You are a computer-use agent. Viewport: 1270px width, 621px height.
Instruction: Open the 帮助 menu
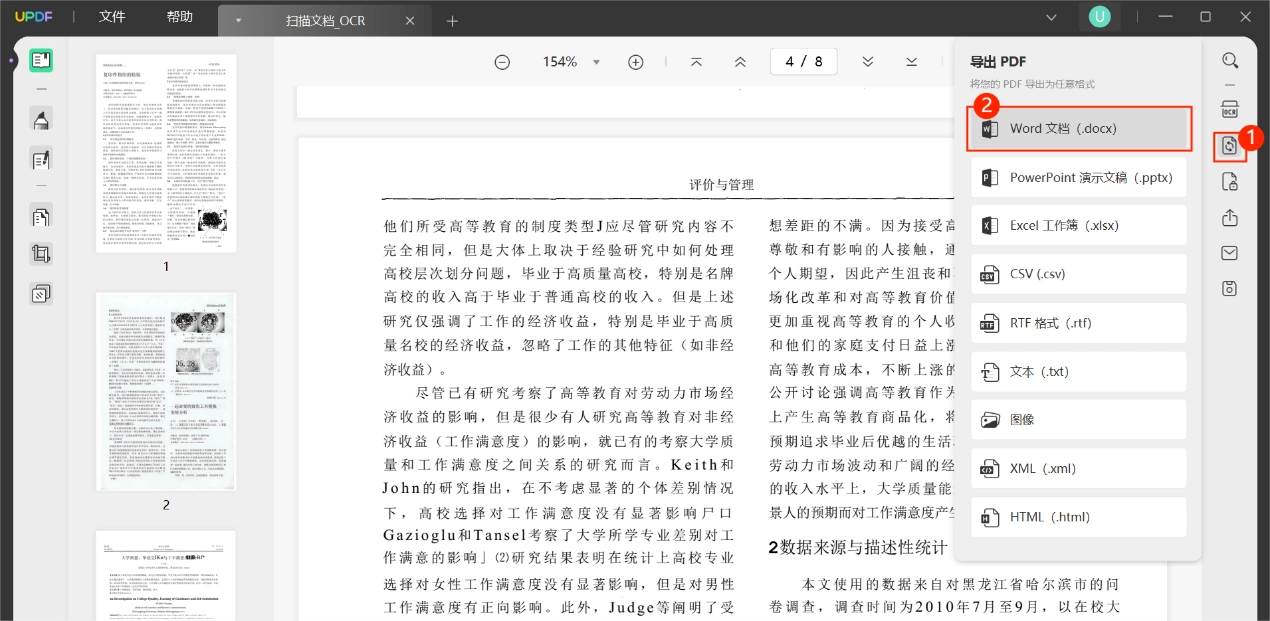(x=180, y=17)
